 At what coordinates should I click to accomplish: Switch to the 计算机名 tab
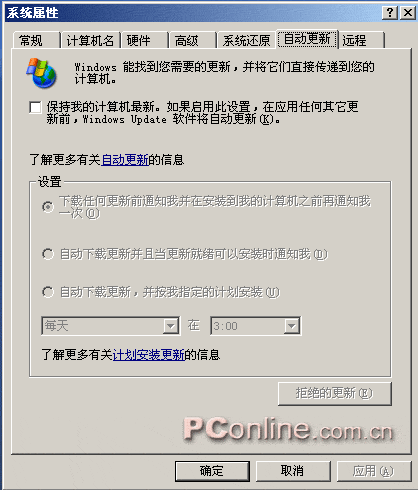click(90, 41)
